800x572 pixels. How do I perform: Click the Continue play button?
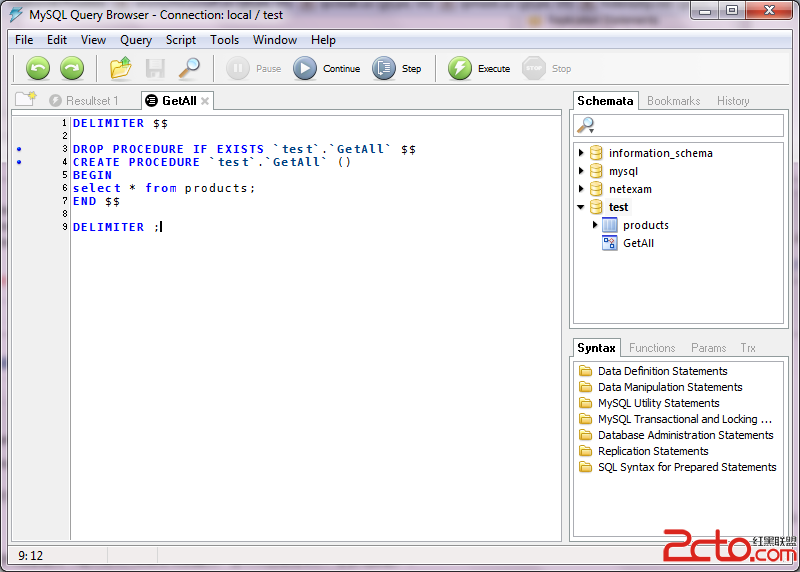coord(327,68)
